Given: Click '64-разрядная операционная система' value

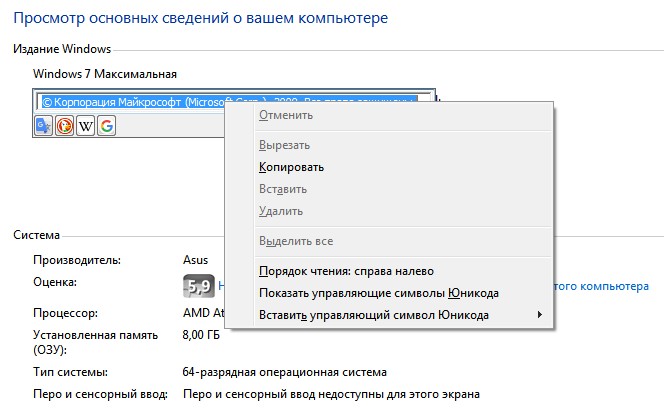Looking at the screenshot, I should point(285,372).
